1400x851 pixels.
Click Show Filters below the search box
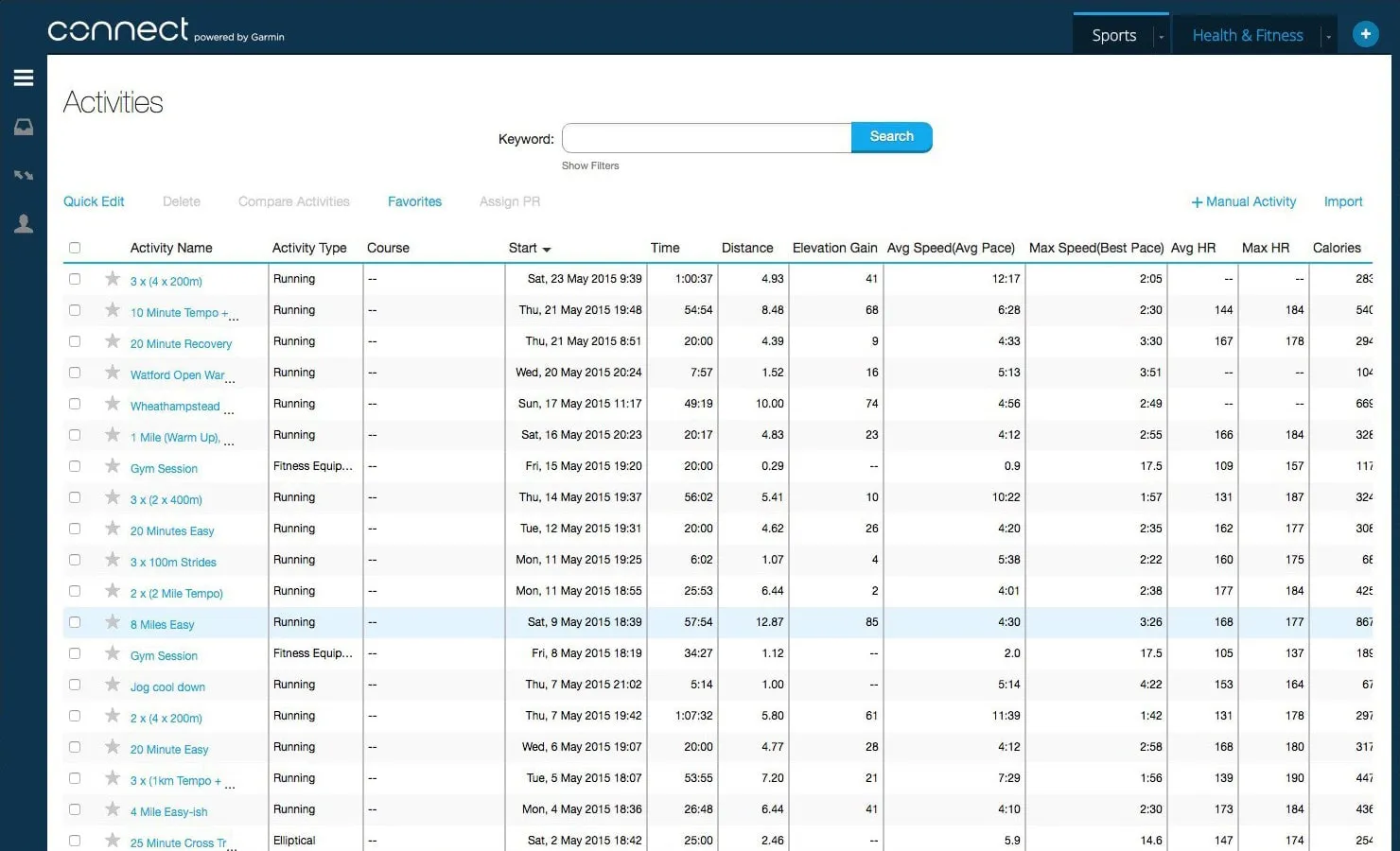tap(590, 165)
